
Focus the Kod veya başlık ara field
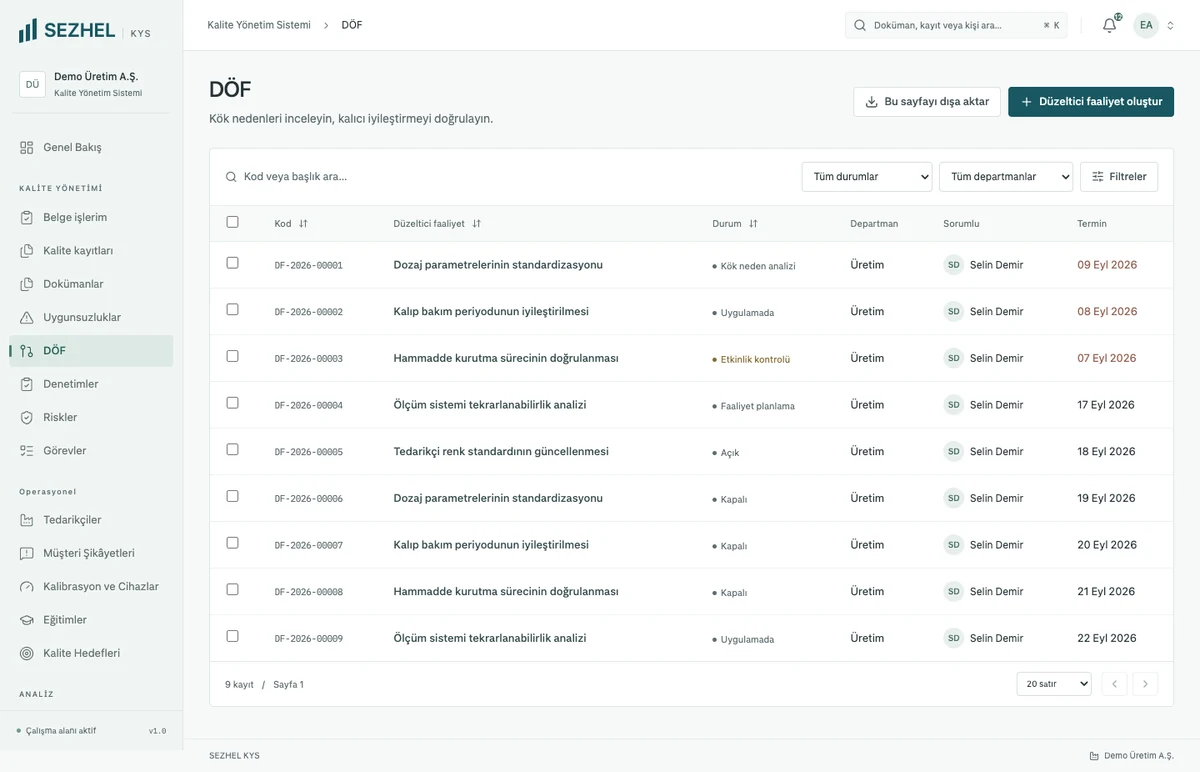click(505, 177)
